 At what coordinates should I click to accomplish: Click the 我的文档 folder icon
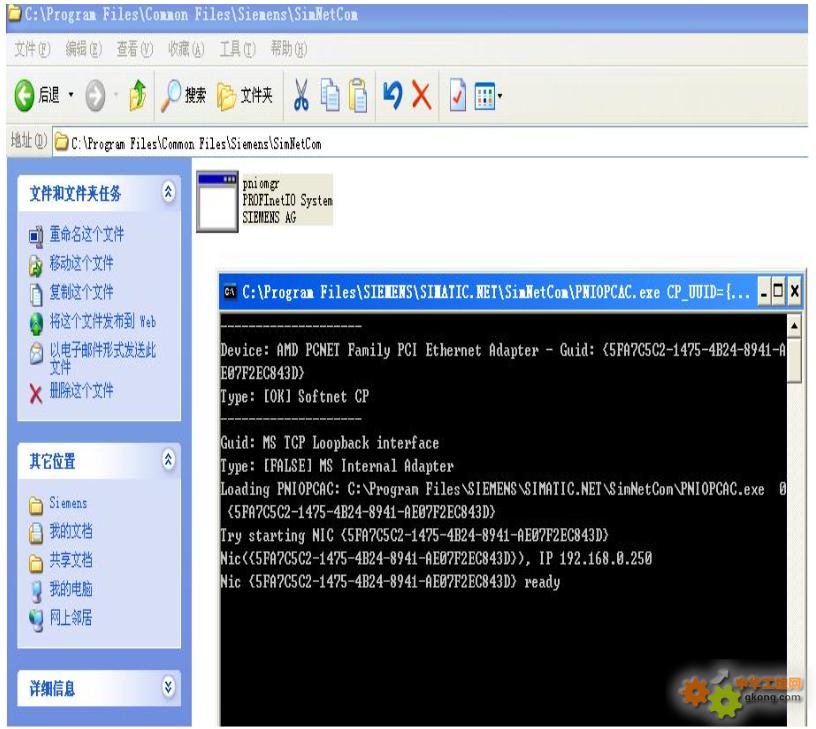pyautogui.click(x=36, y=533)
